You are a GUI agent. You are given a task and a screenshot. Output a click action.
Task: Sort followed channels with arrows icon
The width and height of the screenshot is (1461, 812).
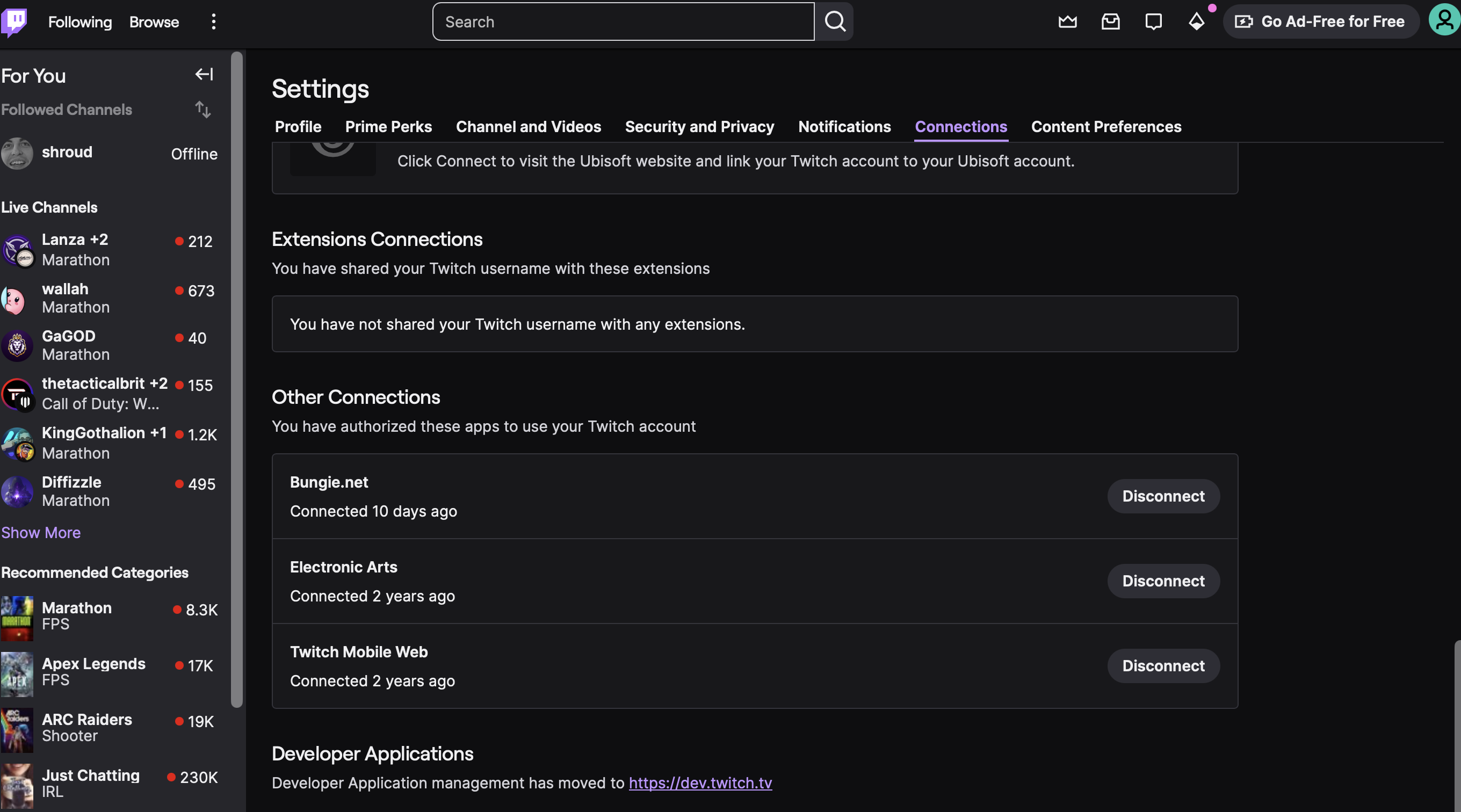[x=202, y=110]
